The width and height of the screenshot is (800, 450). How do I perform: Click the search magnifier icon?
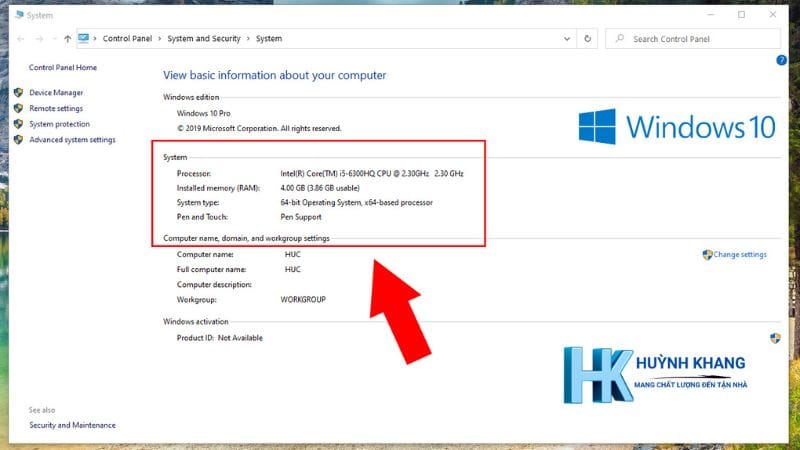click(619, 38)
